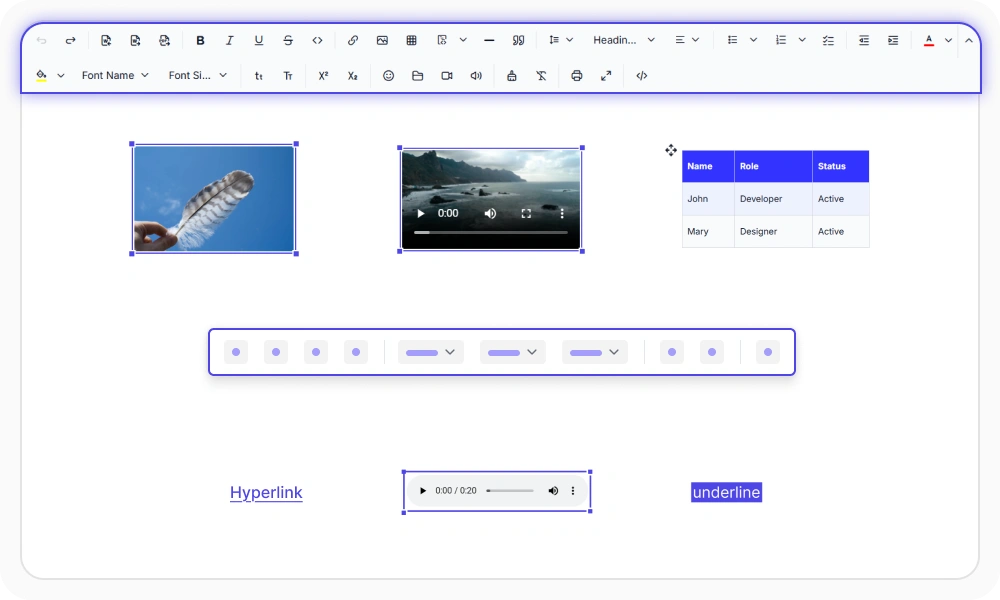Screen dimensions: 1000x600
Task: Open the Font Name dropdown
Action: [x=115, y=75]
